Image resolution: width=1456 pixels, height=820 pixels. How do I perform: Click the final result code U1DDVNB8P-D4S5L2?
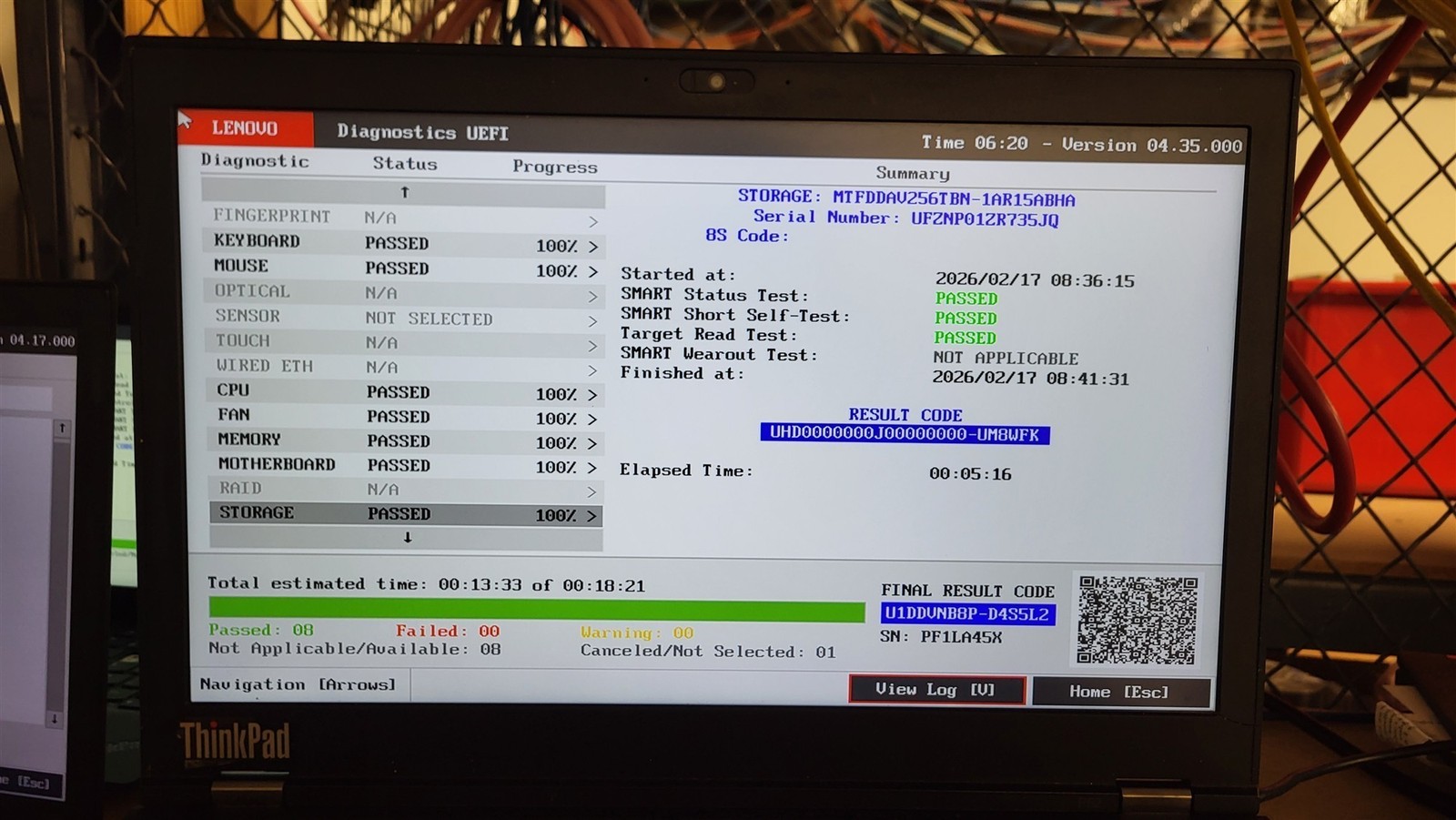[967, 614]
